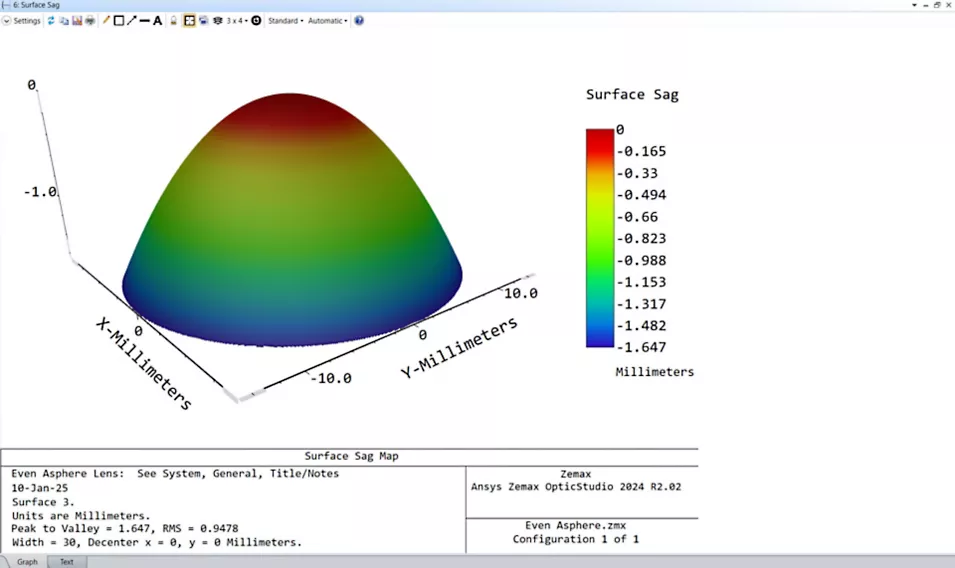Select the pencil annotation tool
Screen dimensions: 955x568
(x=106, y=20)
